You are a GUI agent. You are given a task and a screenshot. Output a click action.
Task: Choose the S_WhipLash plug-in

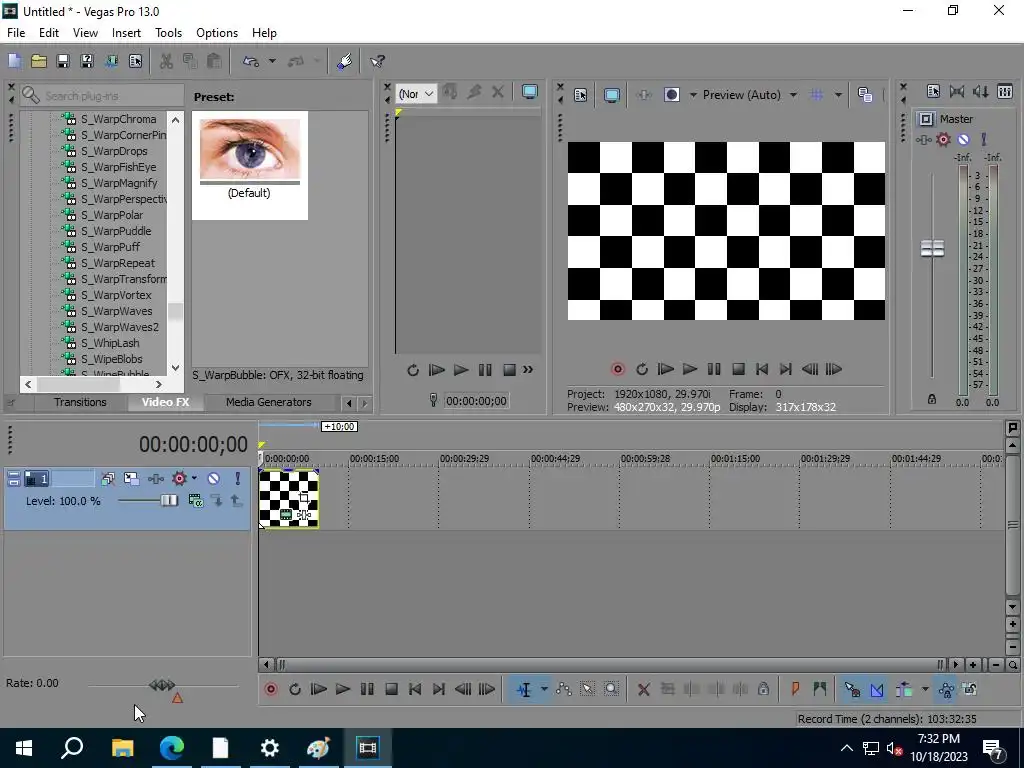click(x=110, y=343)
